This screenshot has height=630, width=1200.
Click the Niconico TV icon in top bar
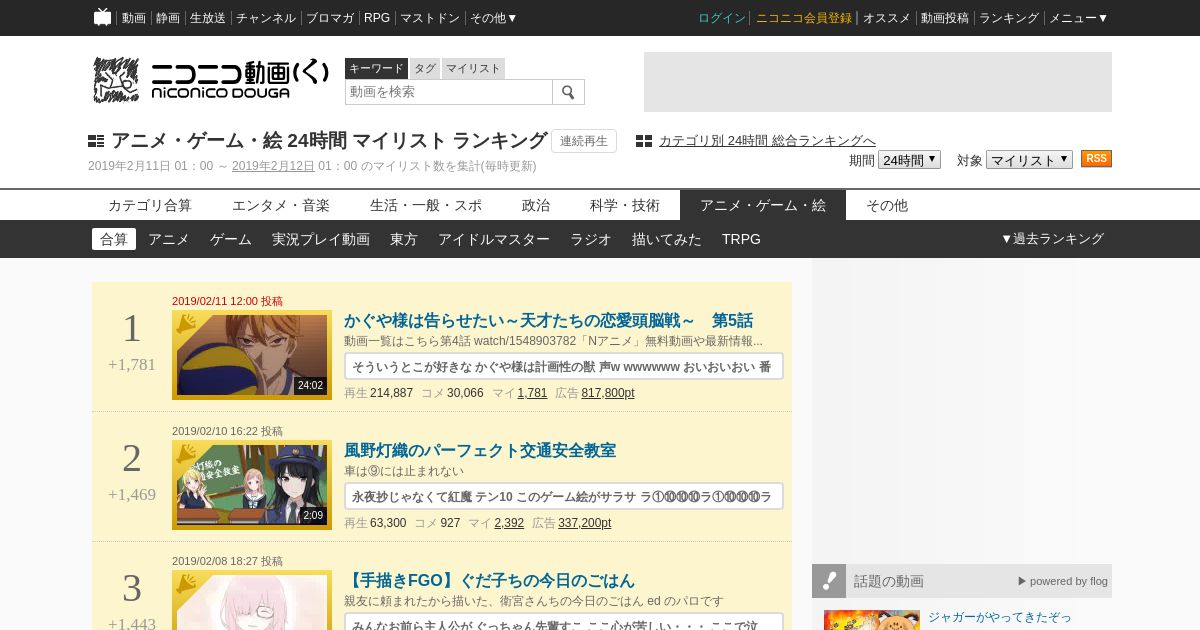[102, 17]
